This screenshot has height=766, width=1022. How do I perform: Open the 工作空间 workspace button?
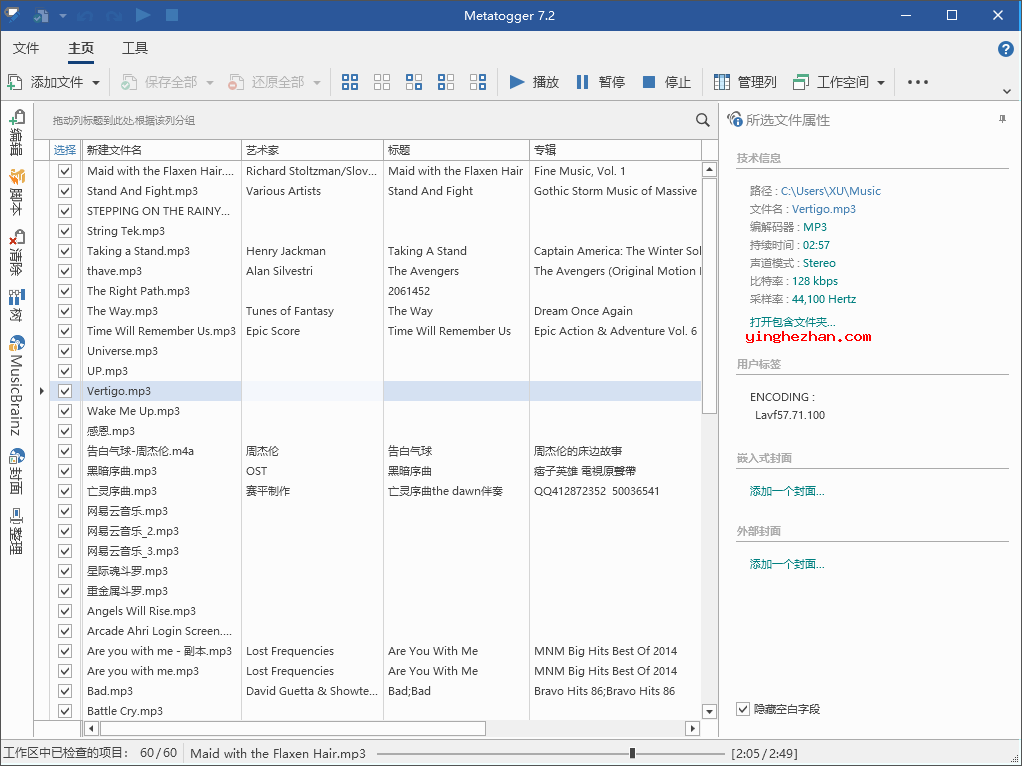coord(831,82)
